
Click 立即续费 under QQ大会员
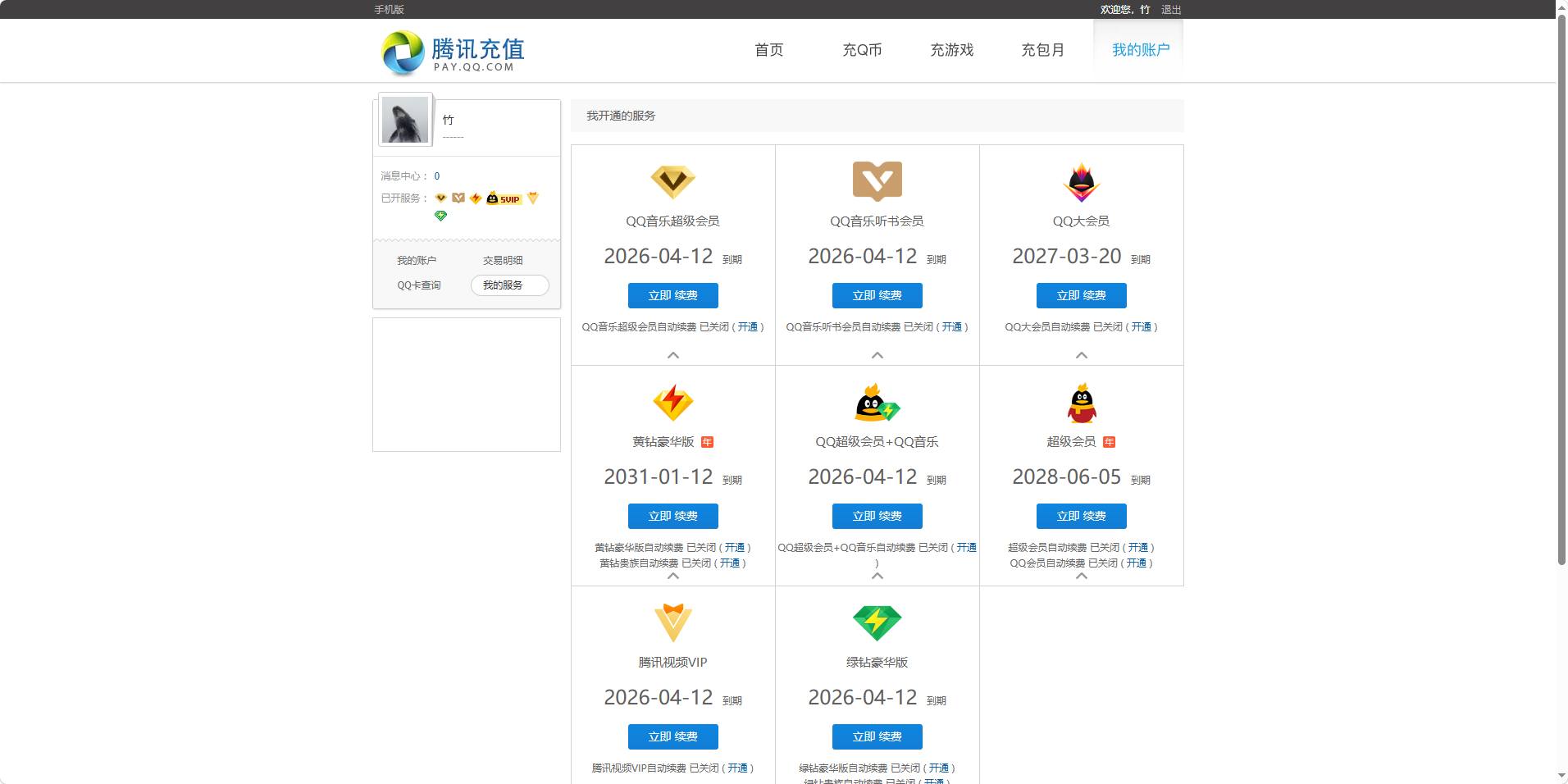1082,295
